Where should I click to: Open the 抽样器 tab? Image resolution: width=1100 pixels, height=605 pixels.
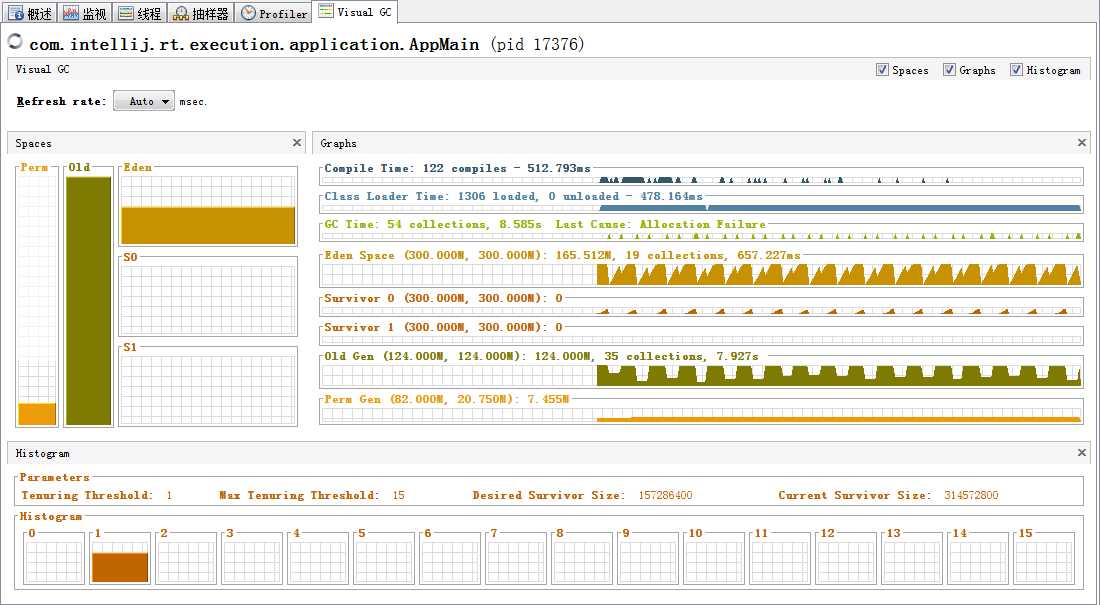201,13
